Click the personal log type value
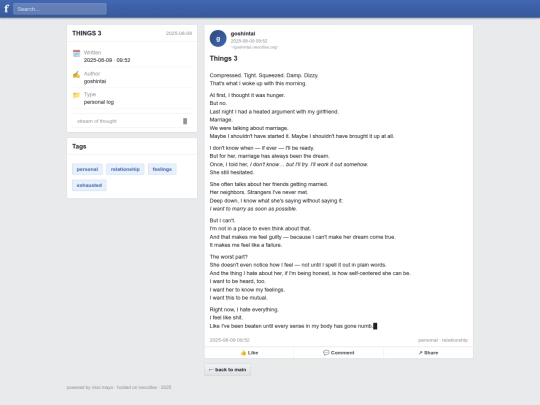Screen dimensions: 540x405 point(99,102)
